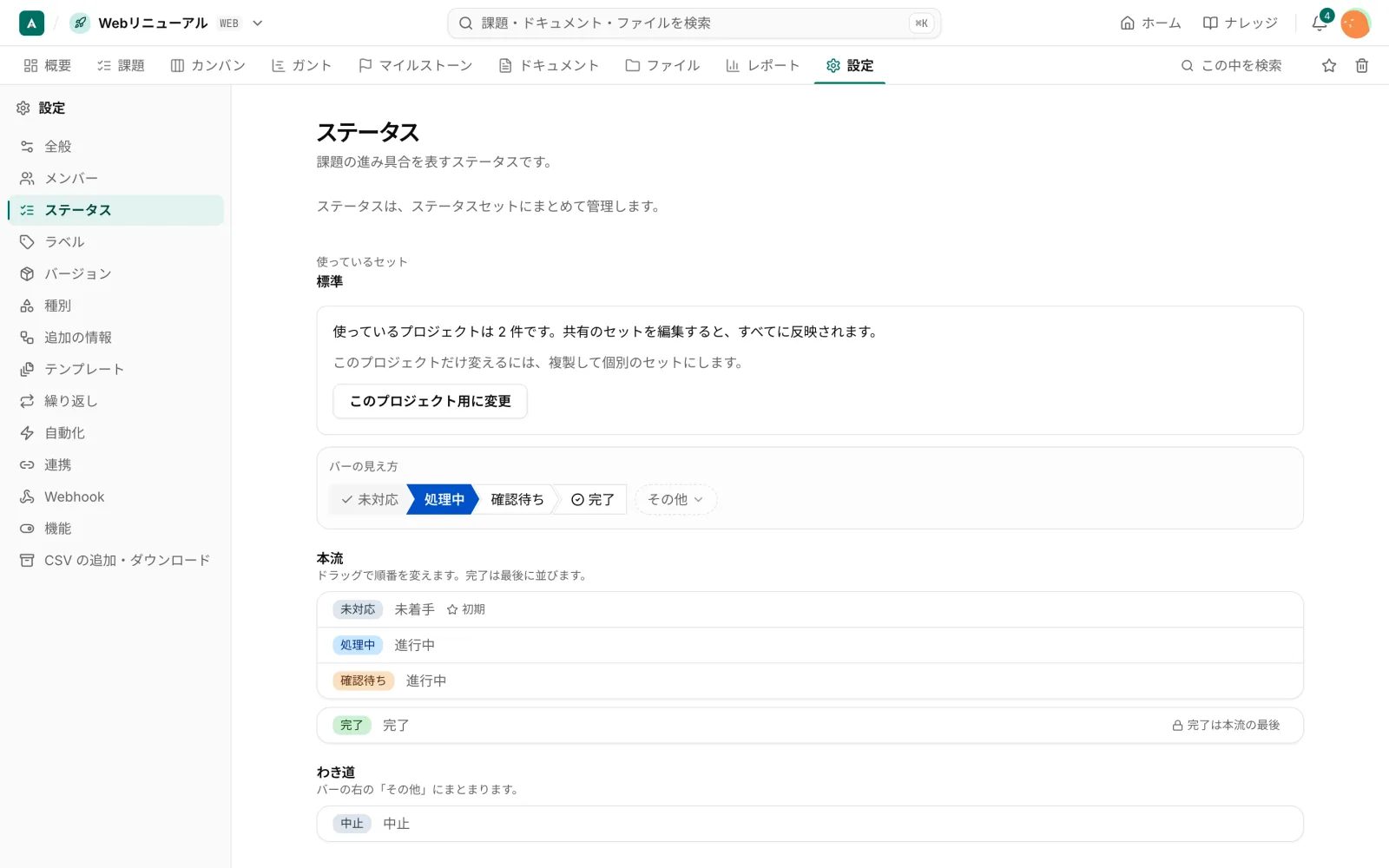Switch to the 概要 tab
Screen dimensions: 1389x868
48,65
